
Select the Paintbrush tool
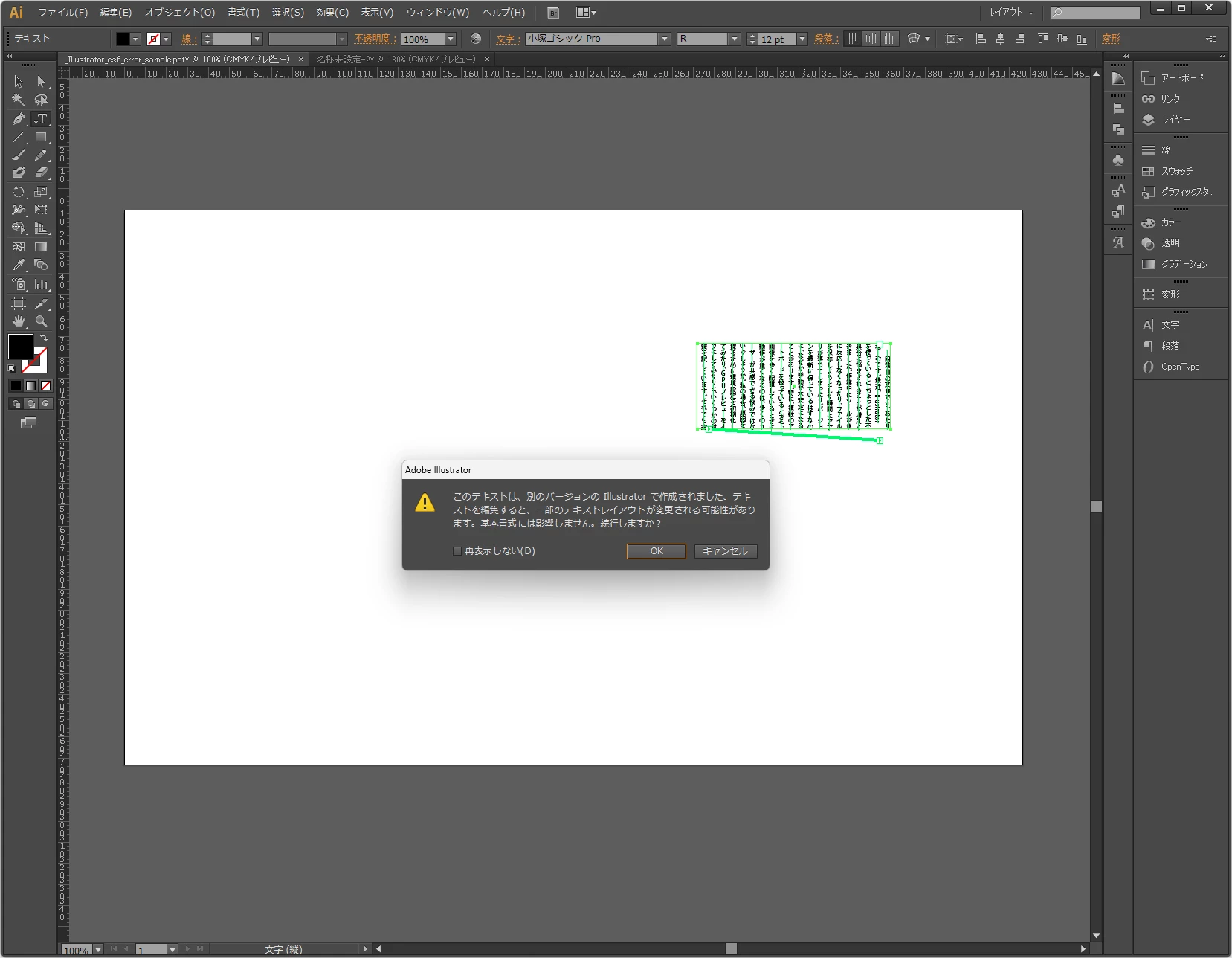[19, 155]
